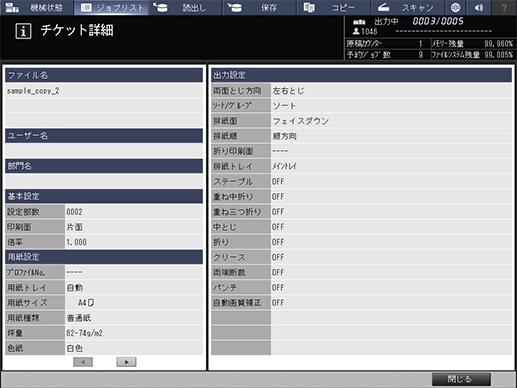This screenshot has height=388, width=517.
Task: Select the 倍率 value 1.000
Action: tap(76, 242)
